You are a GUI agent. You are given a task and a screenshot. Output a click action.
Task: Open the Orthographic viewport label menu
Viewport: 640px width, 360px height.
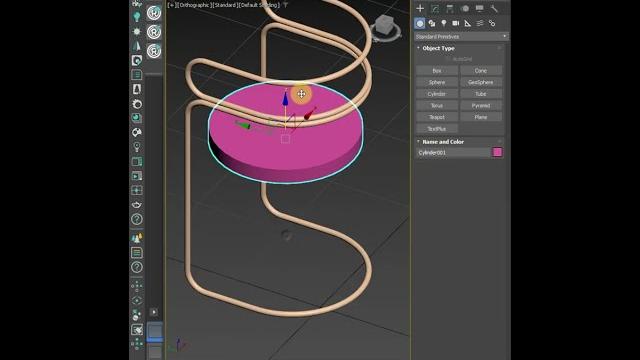point(194,5)
